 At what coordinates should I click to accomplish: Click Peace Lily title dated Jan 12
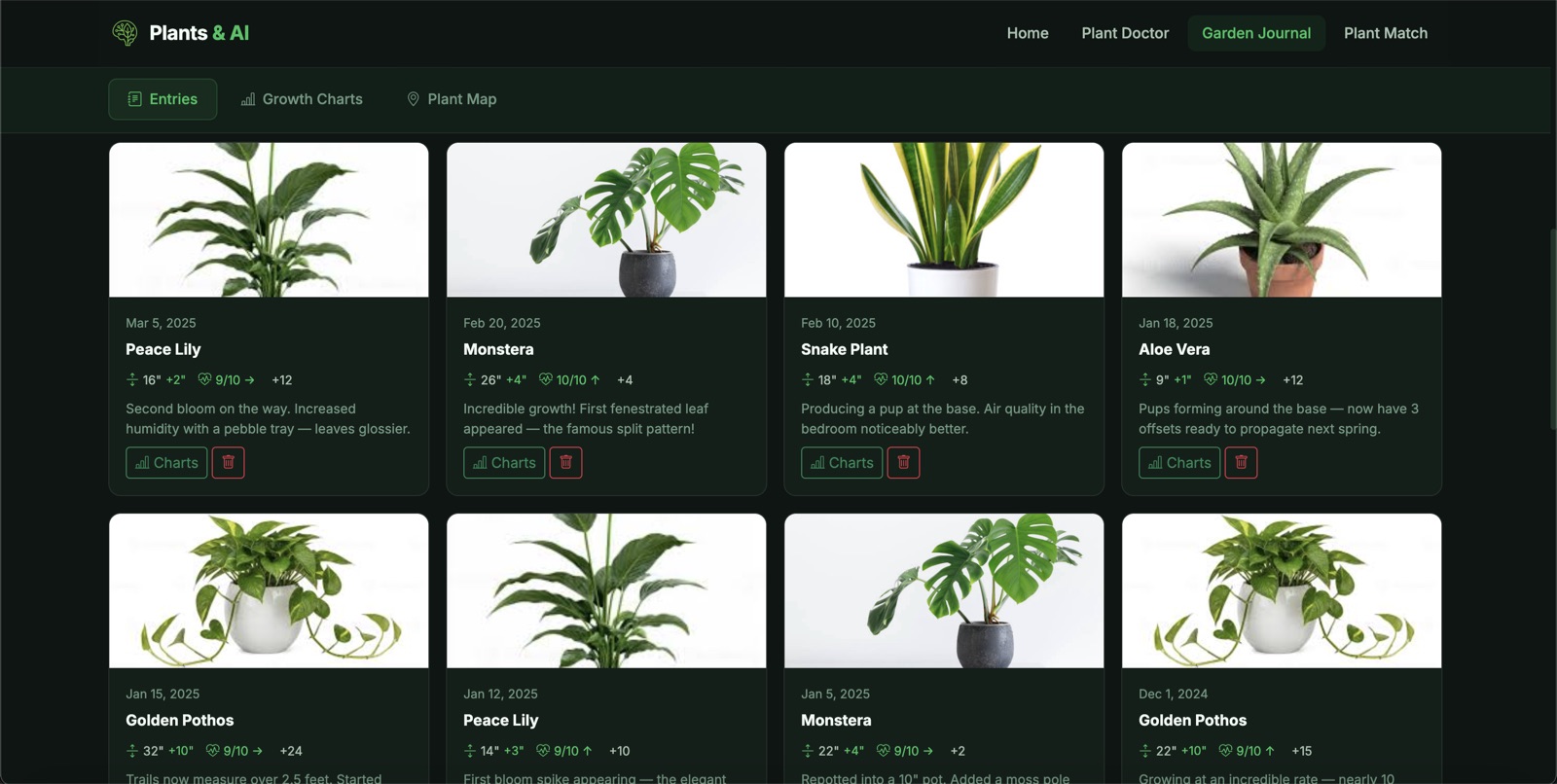click(500, 721)
